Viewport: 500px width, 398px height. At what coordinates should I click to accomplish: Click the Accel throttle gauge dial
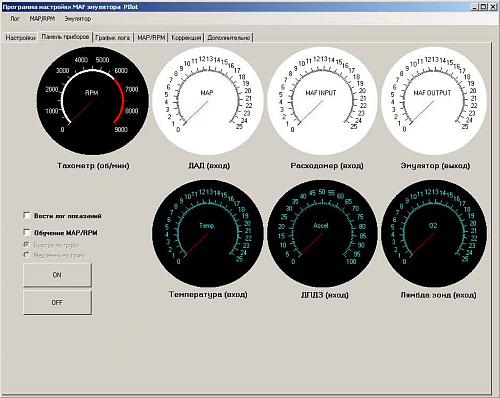click(322, 233)
